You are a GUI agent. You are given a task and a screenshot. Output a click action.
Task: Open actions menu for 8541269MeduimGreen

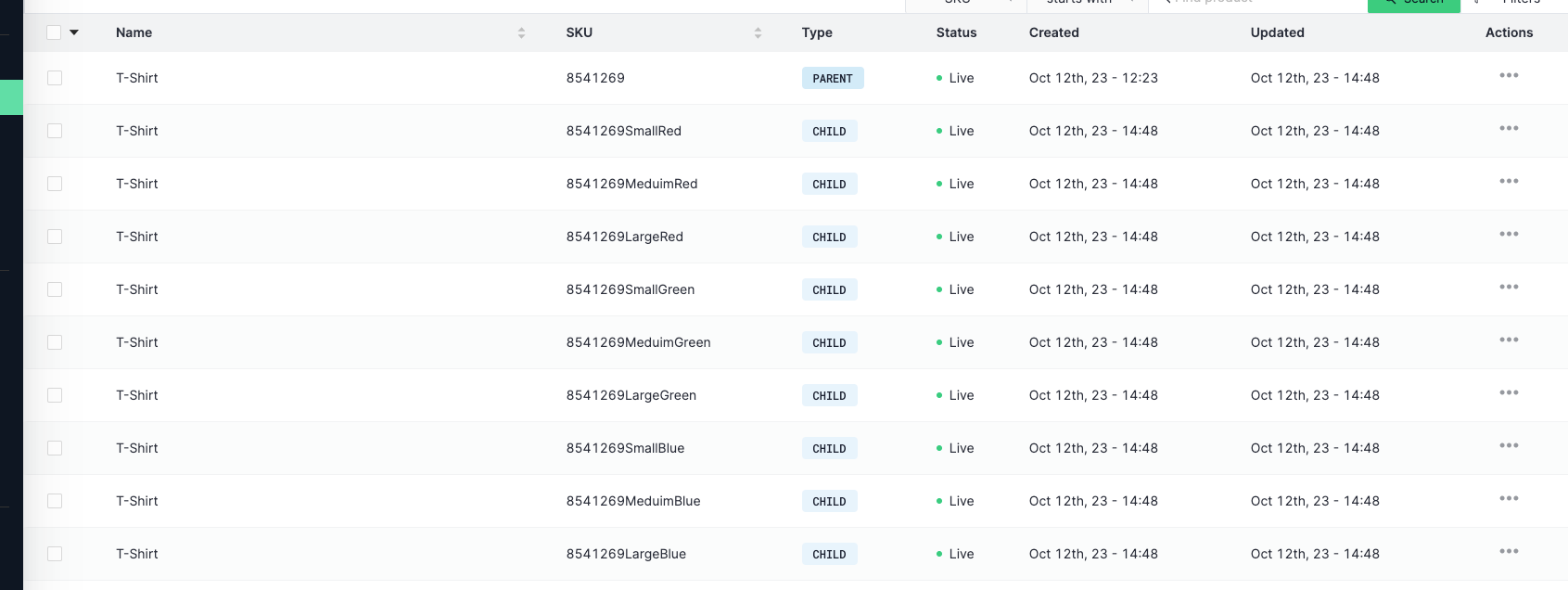(x=1508, y=340)
